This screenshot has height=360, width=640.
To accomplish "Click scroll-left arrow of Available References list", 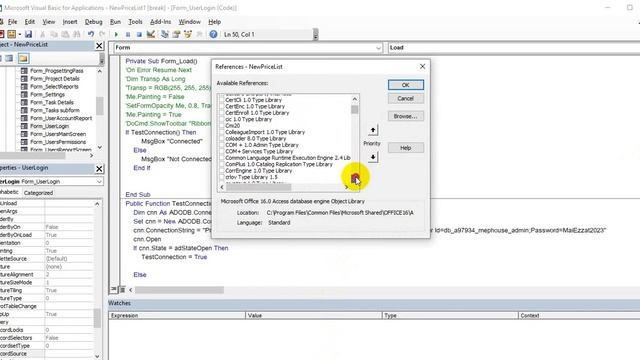I will (222, 187).
